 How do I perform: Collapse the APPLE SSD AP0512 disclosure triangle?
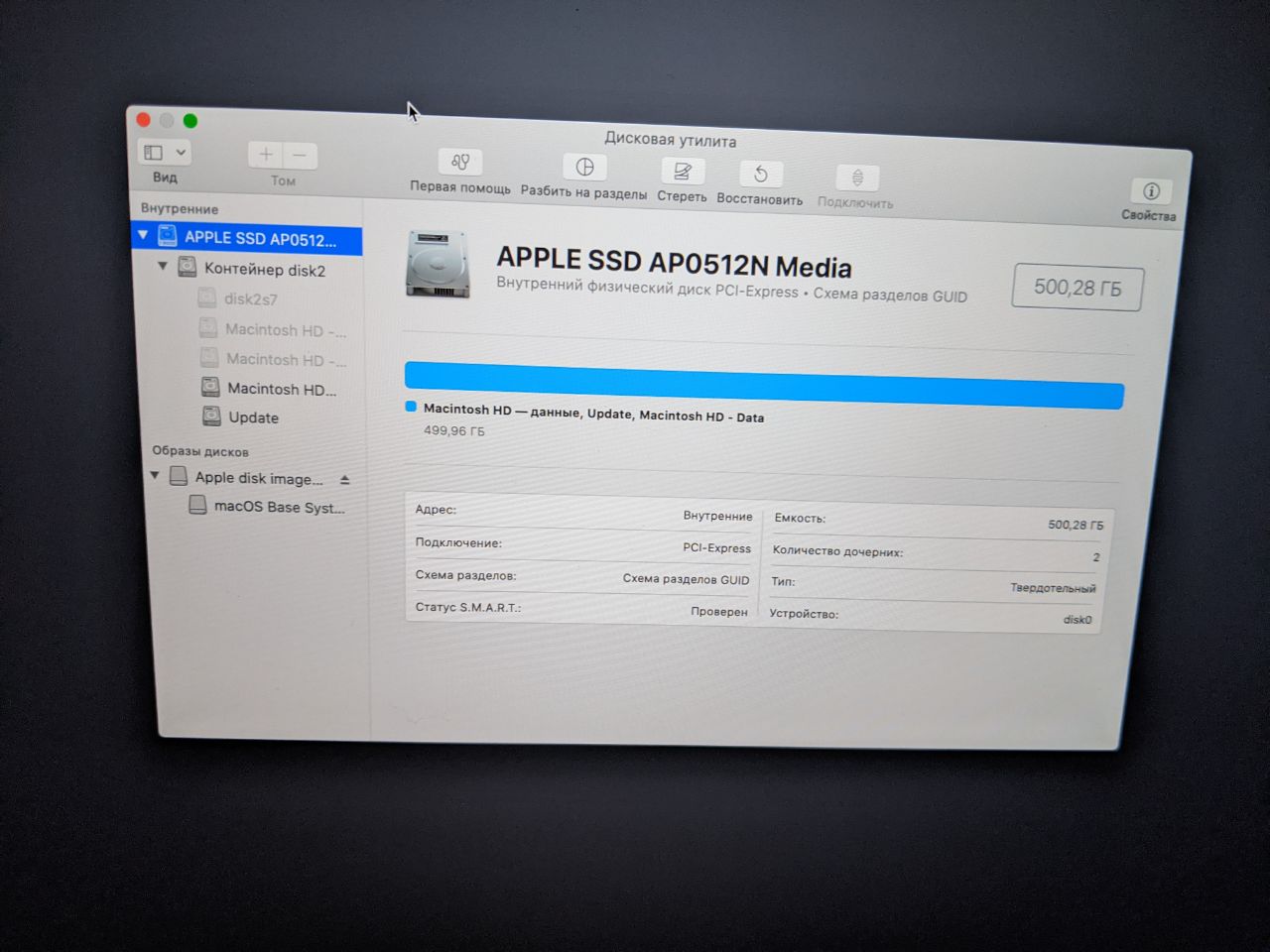[x=143, y=235]
